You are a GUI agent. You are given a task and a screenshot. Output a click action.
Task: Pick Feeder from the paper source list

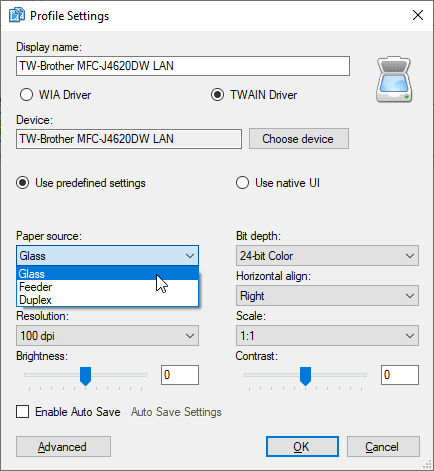(107, 287)
